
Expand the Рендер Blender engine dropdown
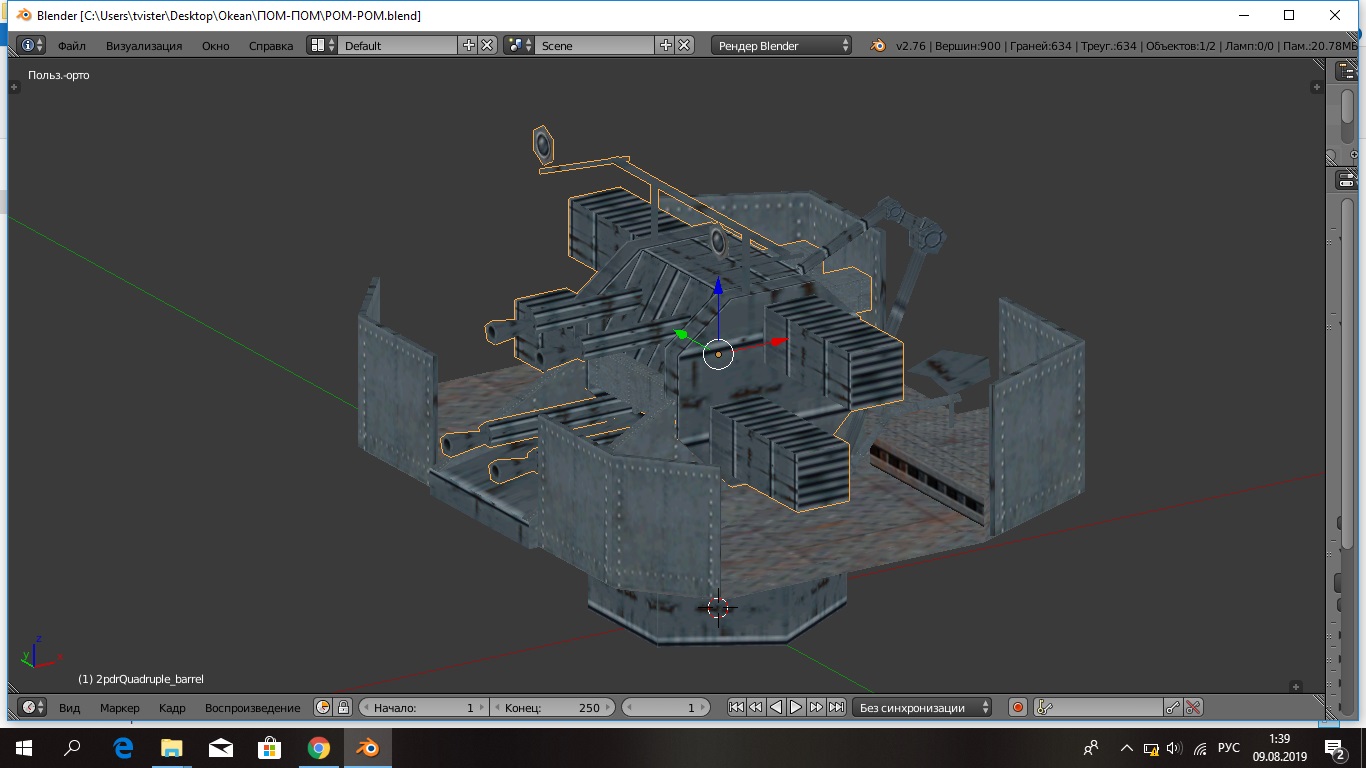(781, 45)
